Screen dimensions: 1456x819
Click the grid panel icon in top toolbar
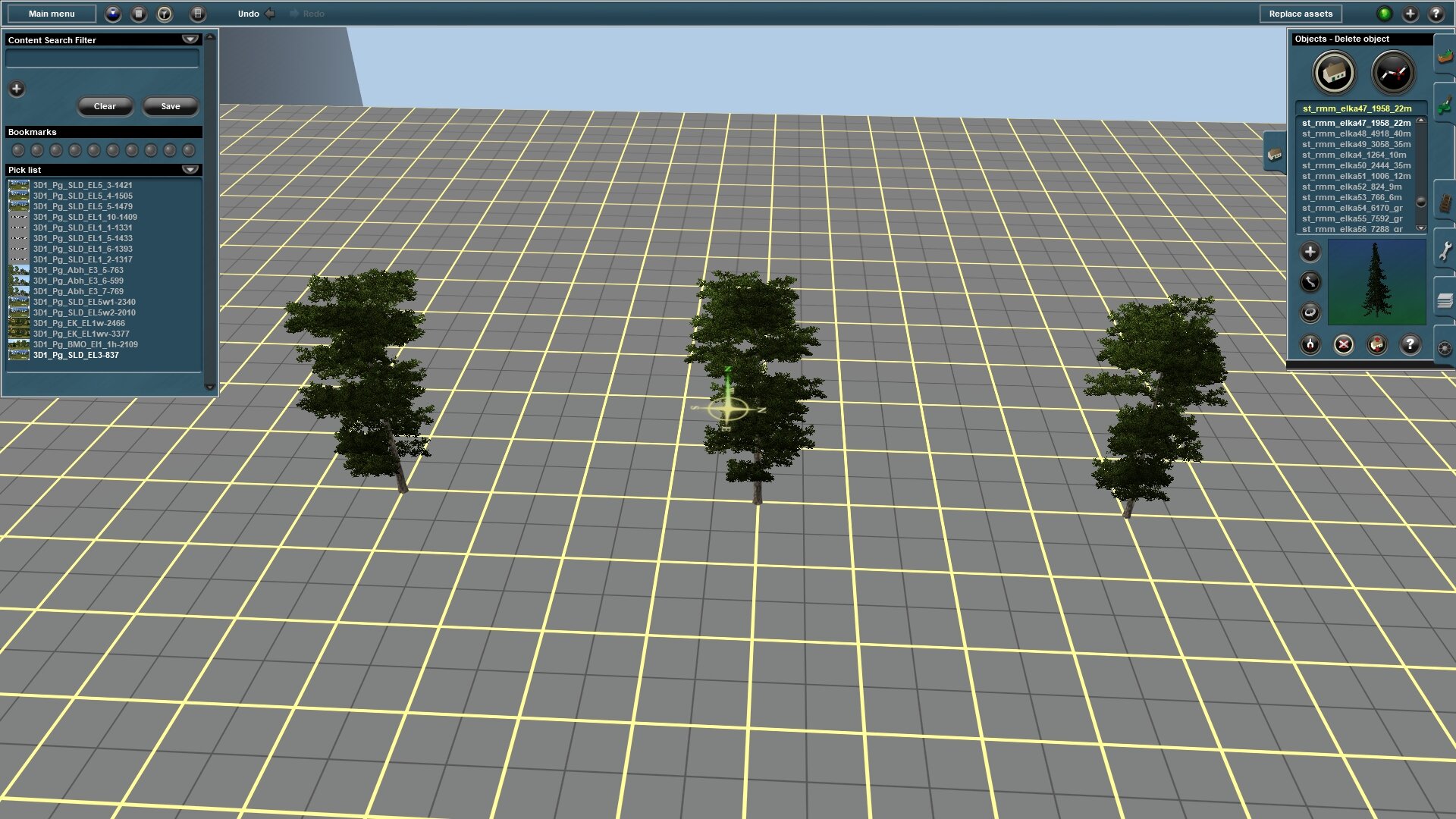(197, 14)
